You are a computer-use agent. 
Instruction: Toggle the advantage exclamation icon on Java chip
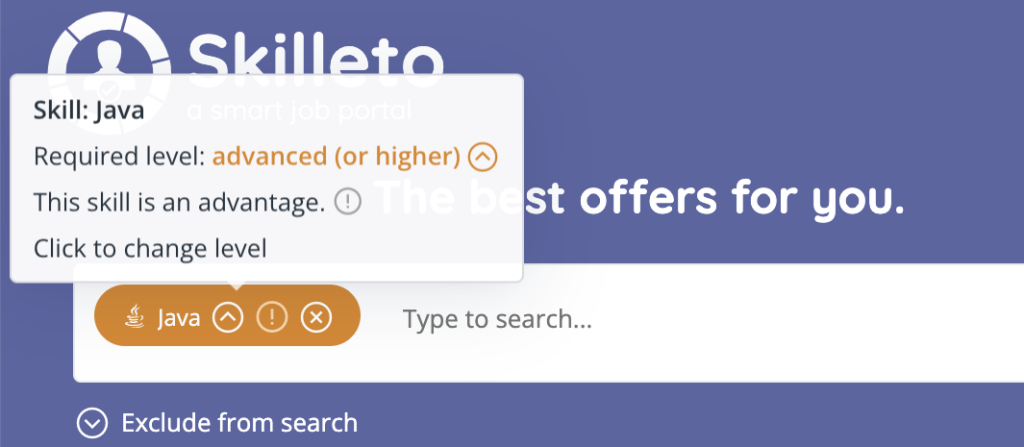[x=272, y=318]
